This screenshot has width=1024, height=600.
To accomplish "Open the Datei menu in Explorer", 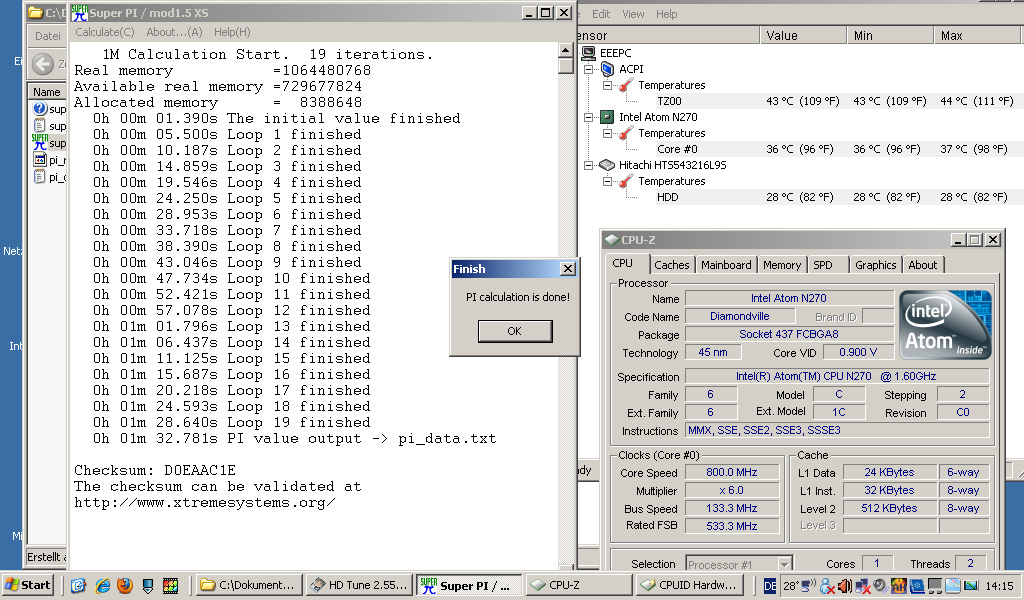I will 48,36.
